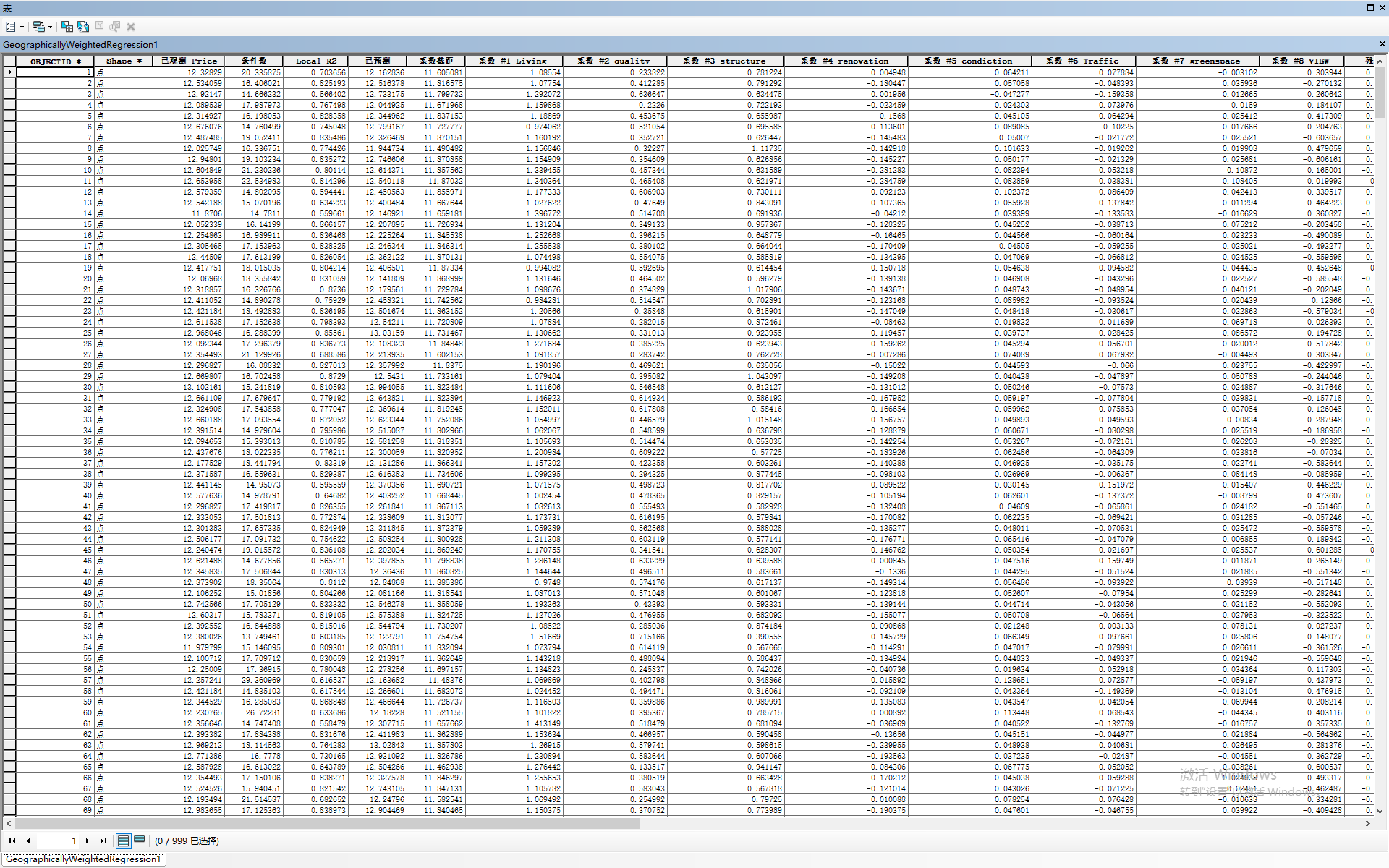Expand Table Options dropdown arrow
This screenshot has height=868, width=1389.
coord(22,27)
